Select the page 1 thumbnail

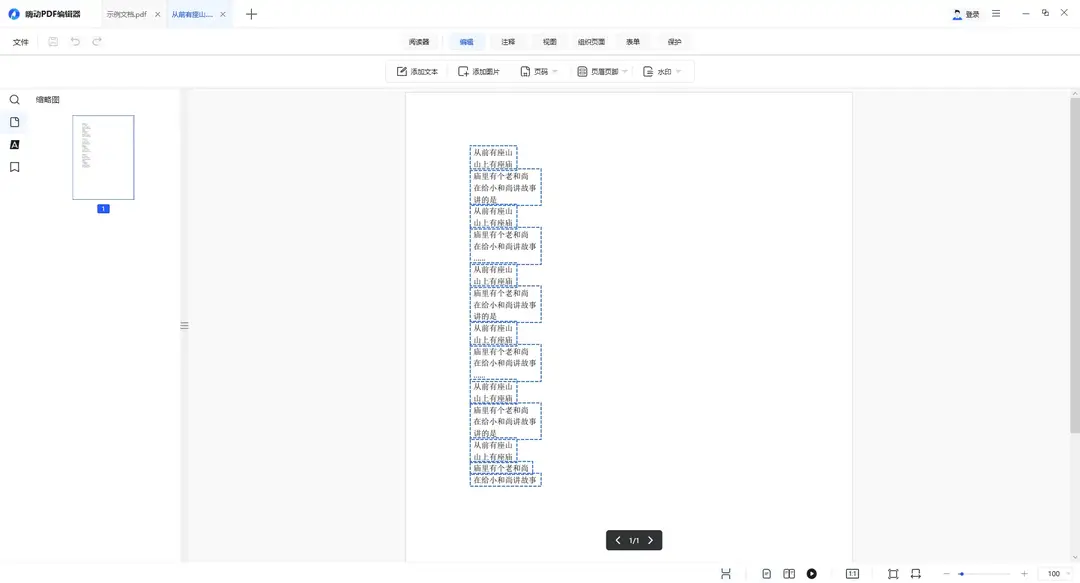click(103, 158)
